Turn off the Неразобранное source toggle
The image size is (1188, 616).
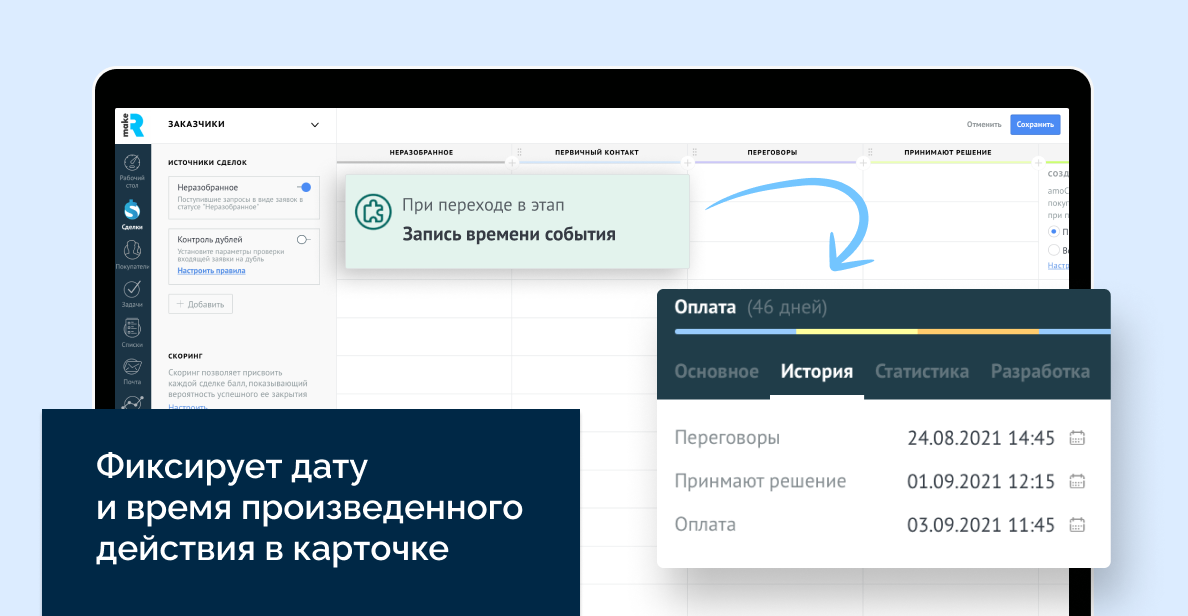tap(304, 187)
